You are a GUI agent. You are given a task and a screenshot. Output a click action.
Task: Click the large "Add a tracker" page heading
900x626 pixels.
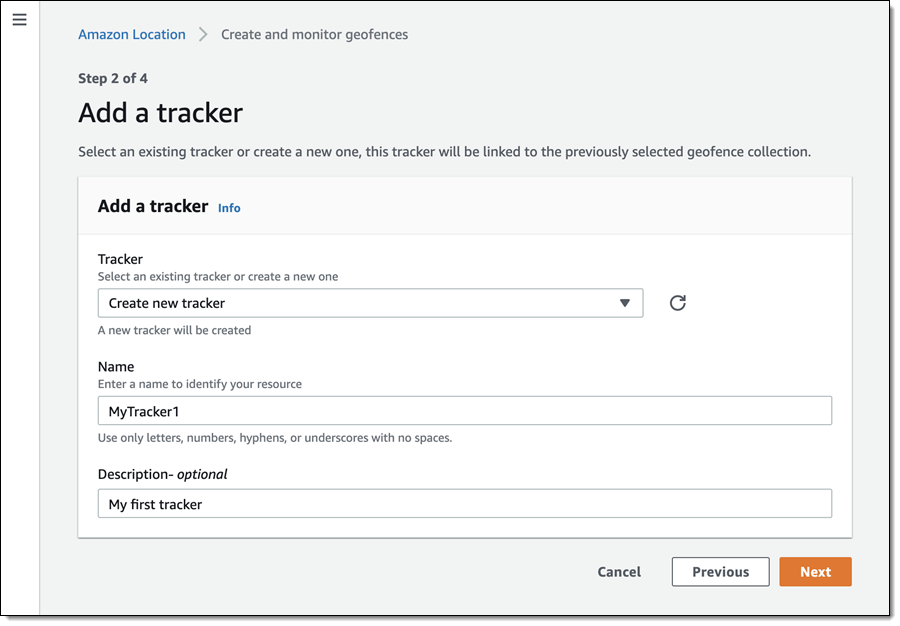click(160, 113)
